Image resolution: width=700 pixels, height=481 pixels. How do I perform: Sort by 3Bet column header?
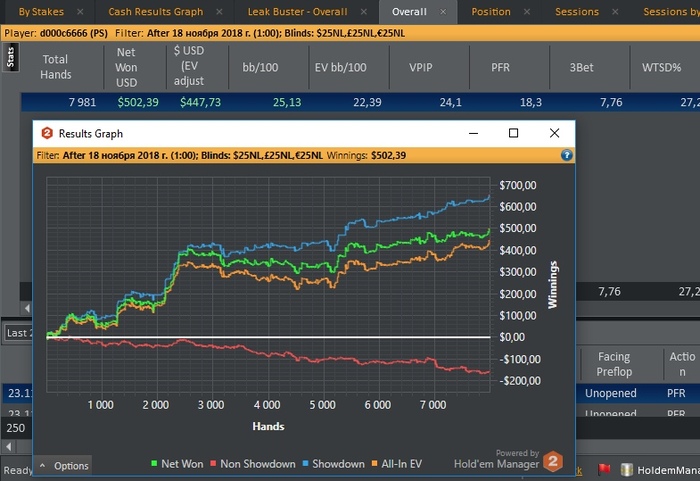(x=581, y=67)
